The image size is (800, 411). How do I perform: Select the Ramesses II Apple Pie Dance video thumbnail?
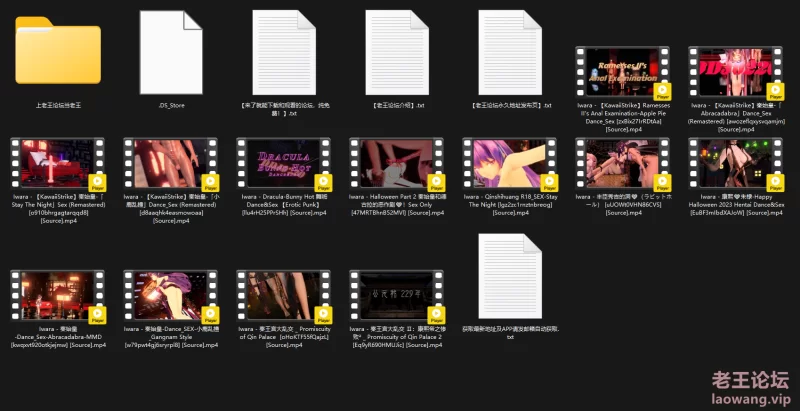pyautogui.click(x=622, y=72)
